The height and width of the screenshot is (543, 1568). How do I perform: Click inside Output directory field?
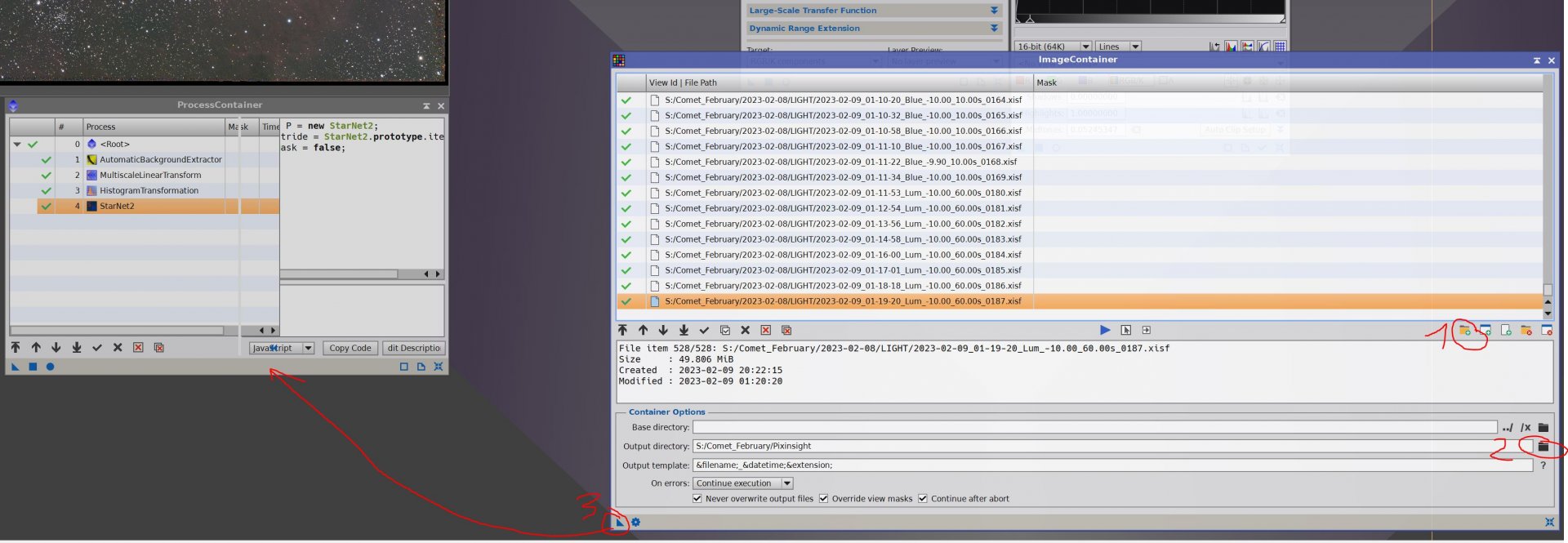click(1112, 446)
